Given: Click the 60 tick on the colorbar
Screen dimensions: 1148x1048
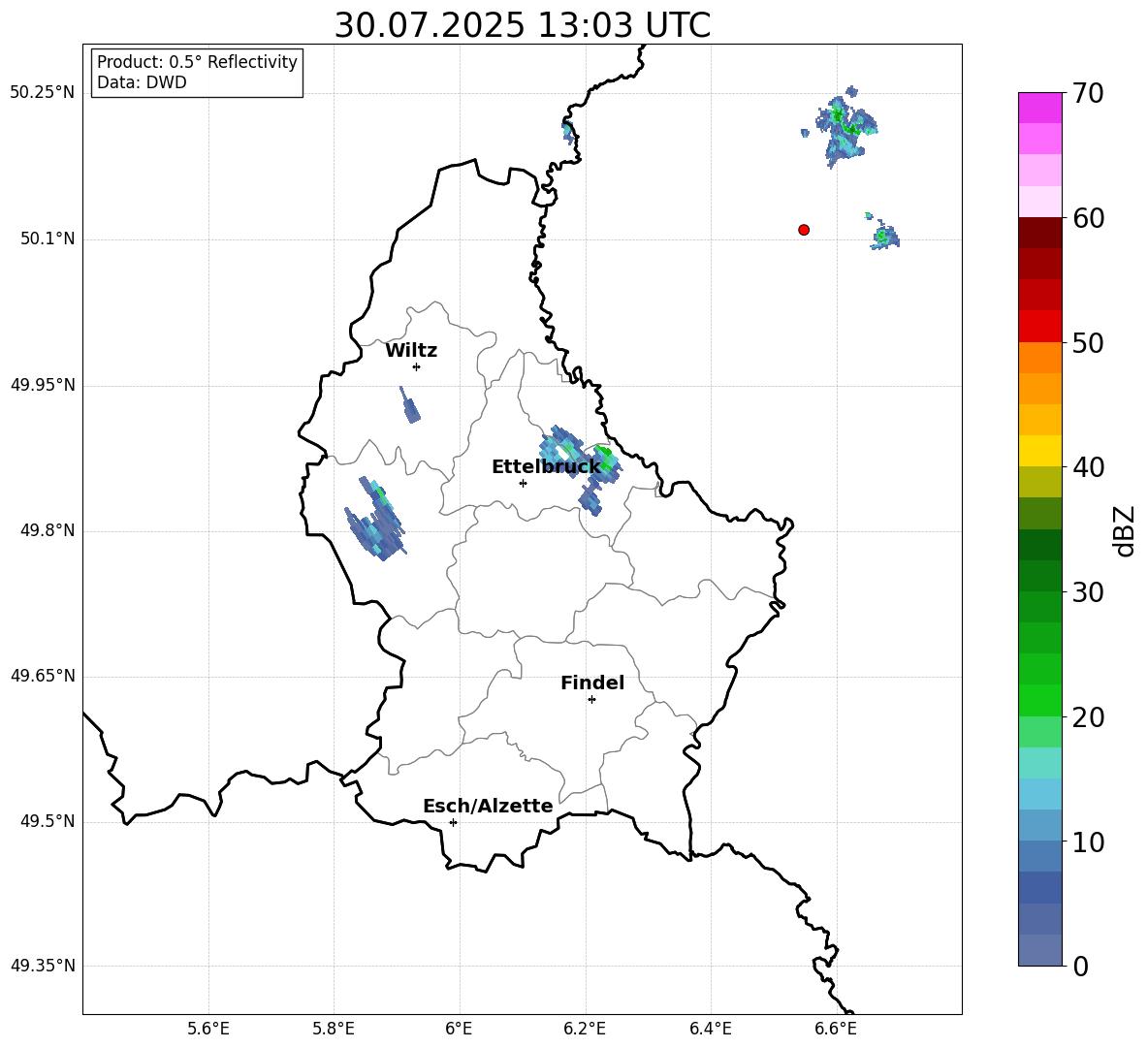Looking at the screenshot, I should (1088, 218).
